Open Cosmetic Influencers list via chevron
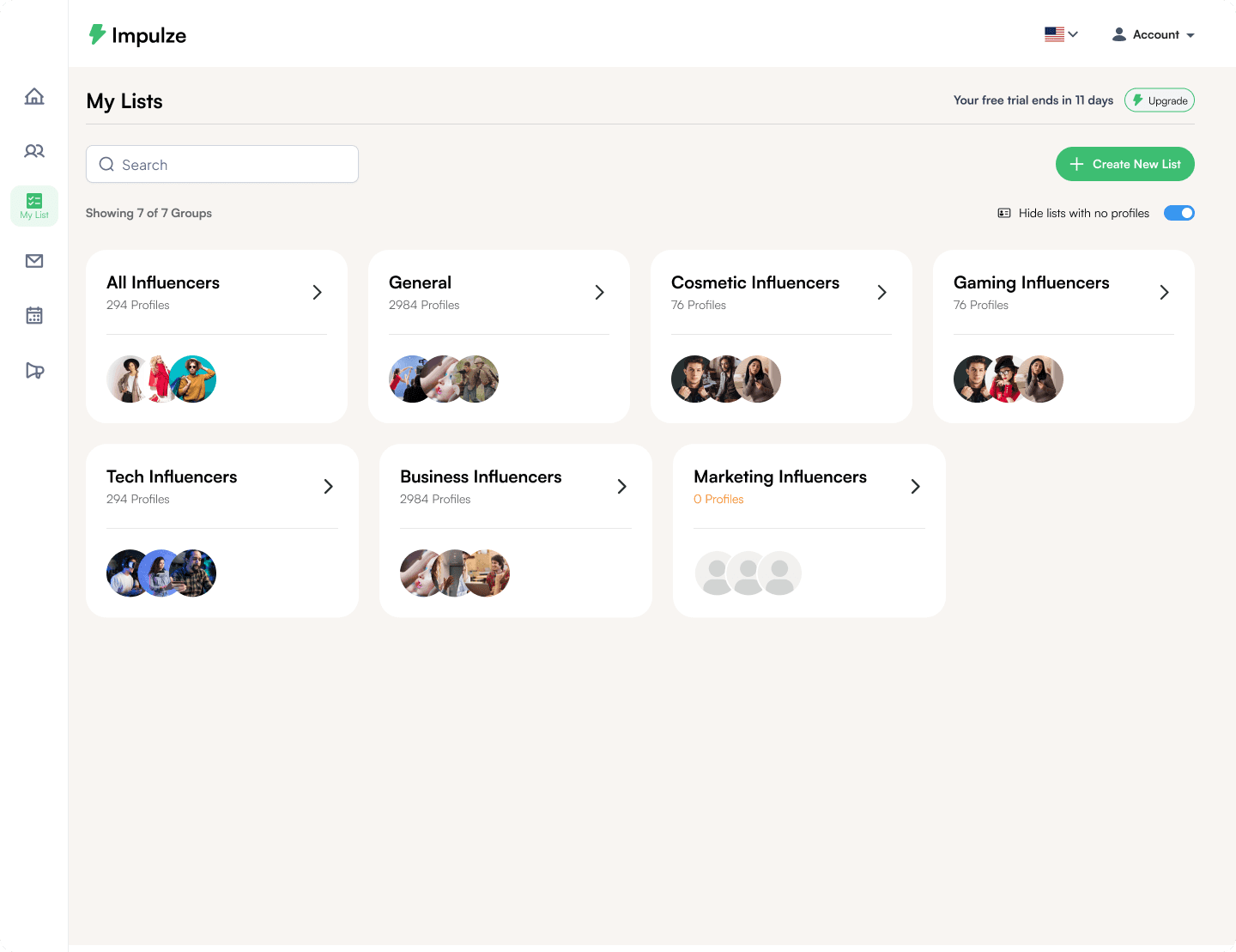The image size is (1236, 952). 882,293
